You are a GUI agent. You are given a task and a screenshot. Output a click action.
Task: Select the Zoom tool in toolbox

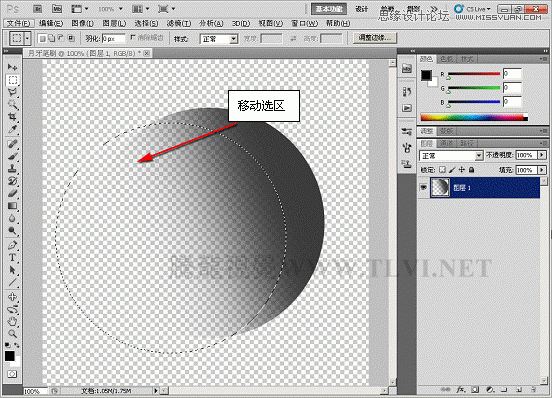click(x=12, y=333)
